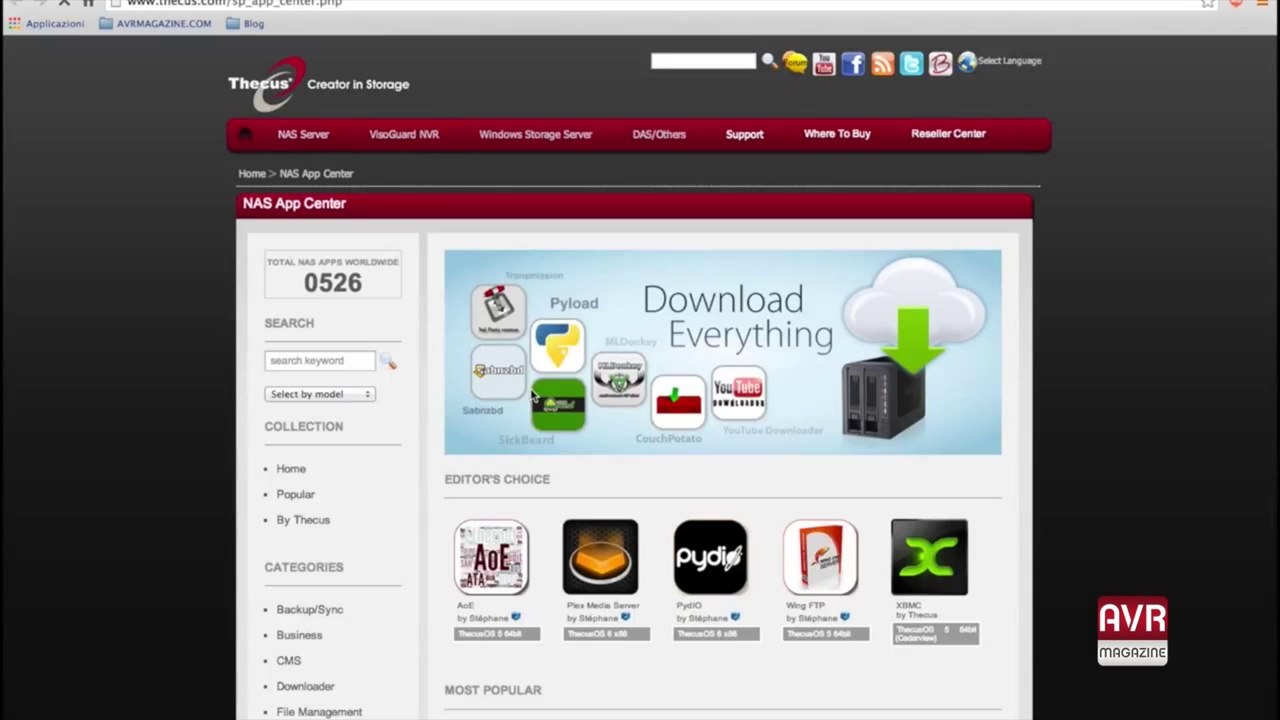Select Popular in Collection list
1280x720 pixels.
pos(295,494)
